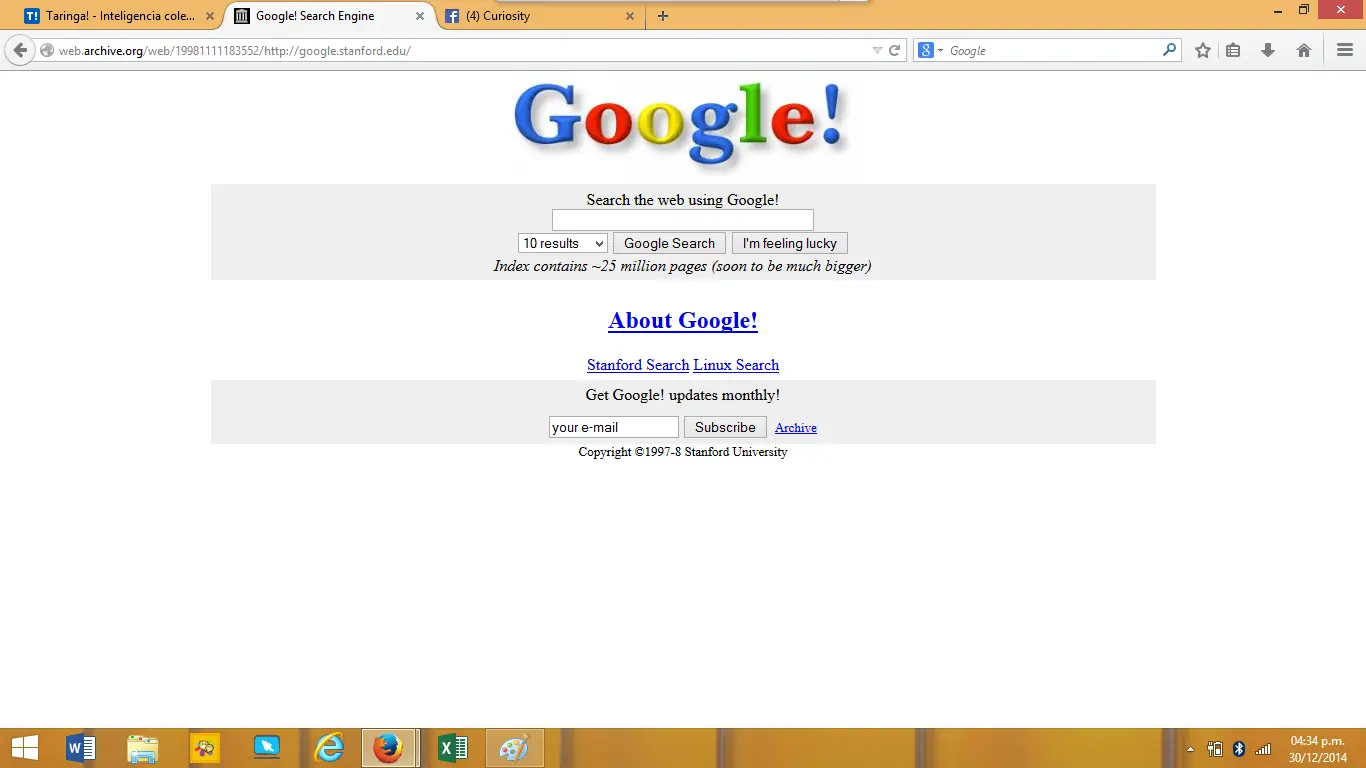The height and width of the screenshot is (768, 1366).
Task: Close the Taringa! tab
Action: point(209,16)
